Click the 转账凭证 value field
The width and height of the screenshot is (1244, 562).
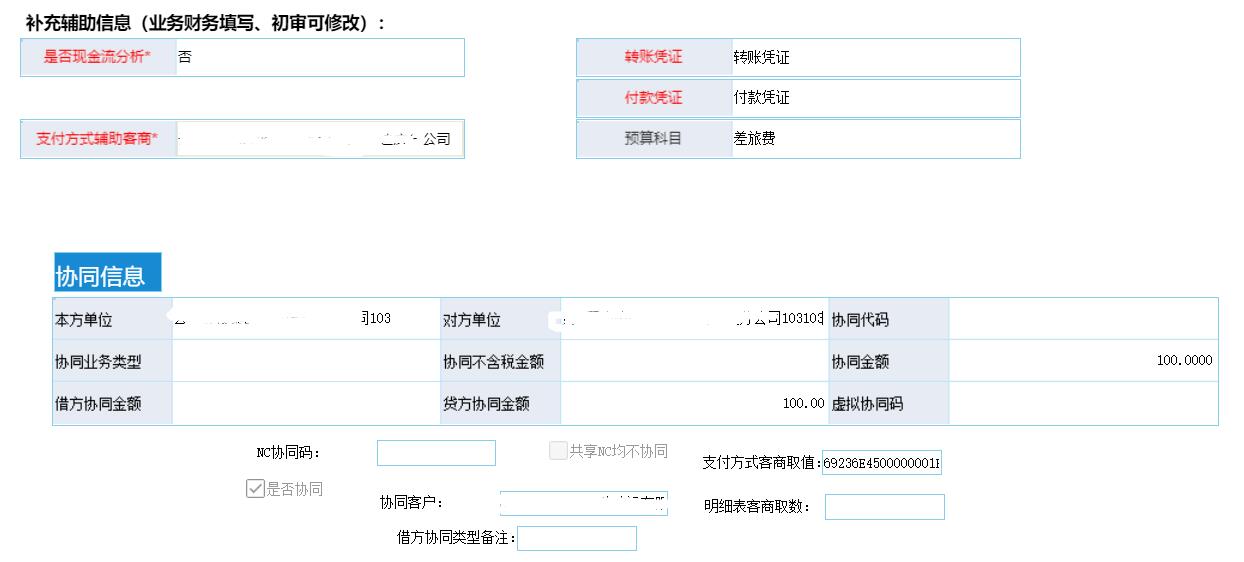pos(873,57)
